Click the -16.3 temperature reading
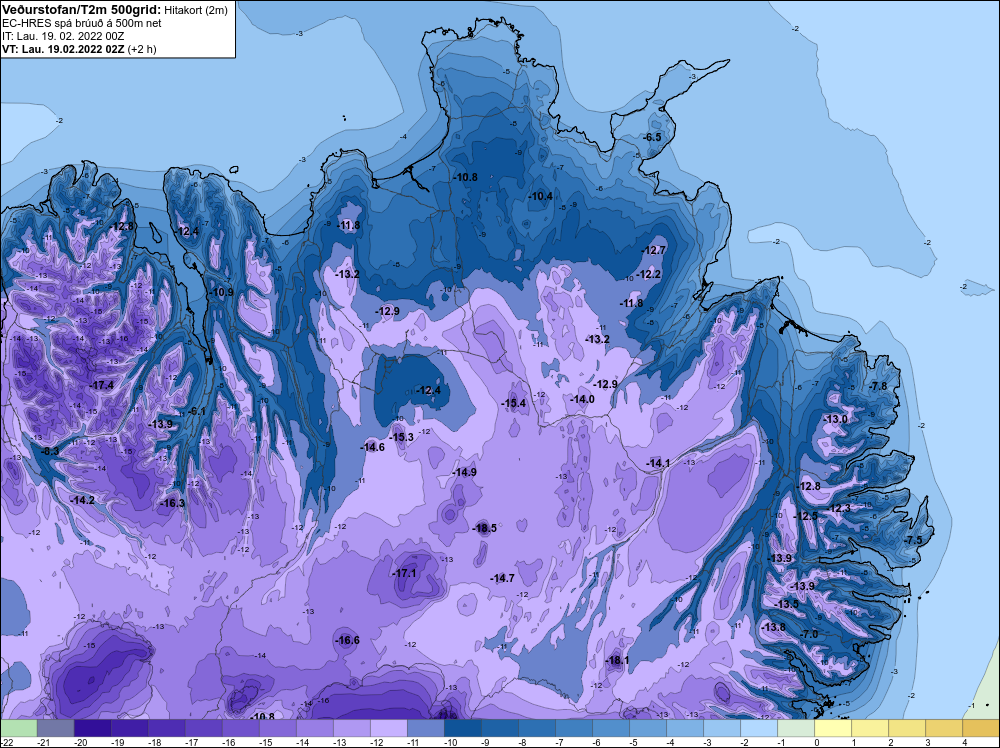 click(172, 503)
